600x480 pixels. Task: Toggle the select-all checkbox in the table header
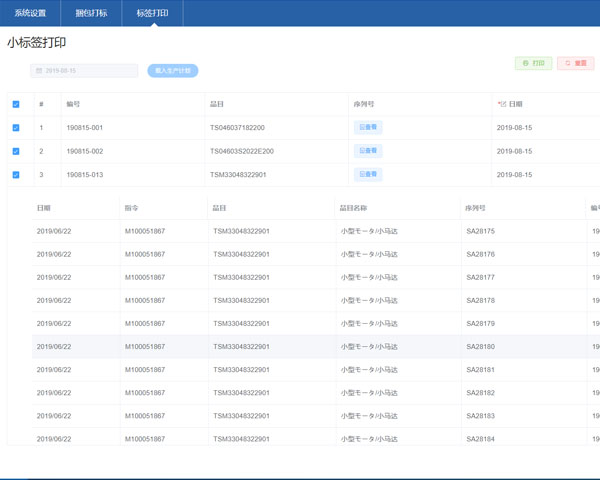click(16, 104)
